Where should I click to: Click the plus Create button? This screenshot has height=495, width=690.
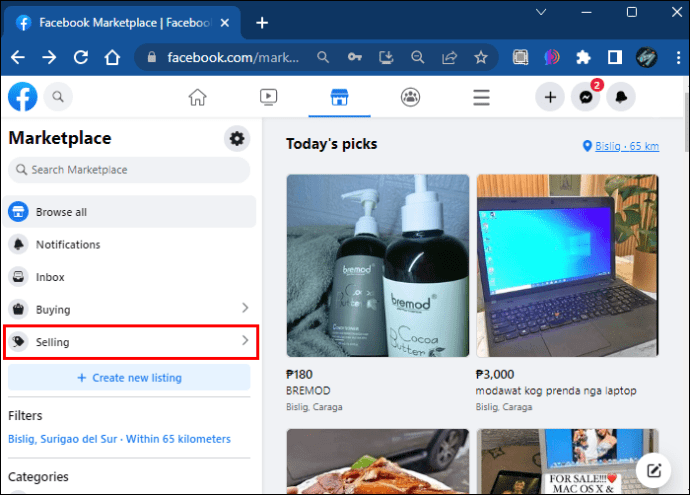tap(550, 97)
